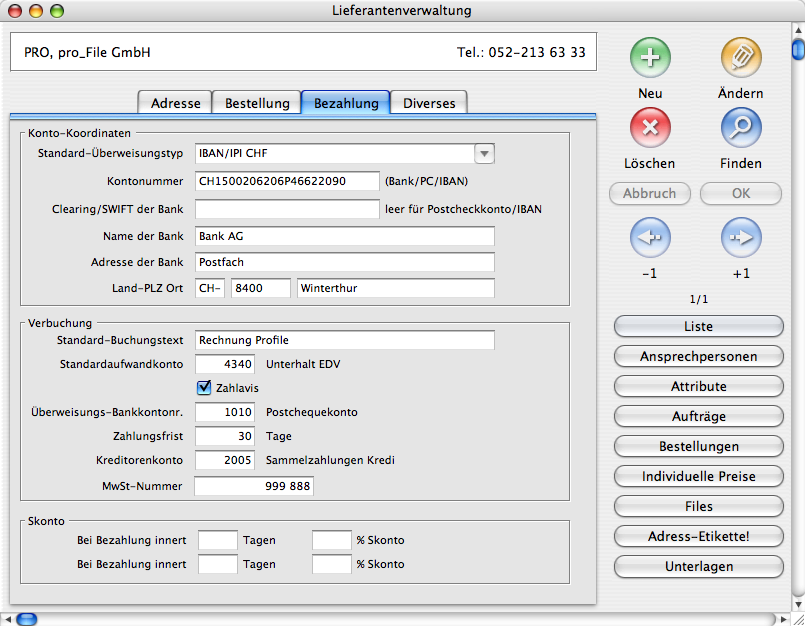Click the horizontal scrollbar at window bottom
The height and width of the screenshot is (626, 805).
[400, 619]
